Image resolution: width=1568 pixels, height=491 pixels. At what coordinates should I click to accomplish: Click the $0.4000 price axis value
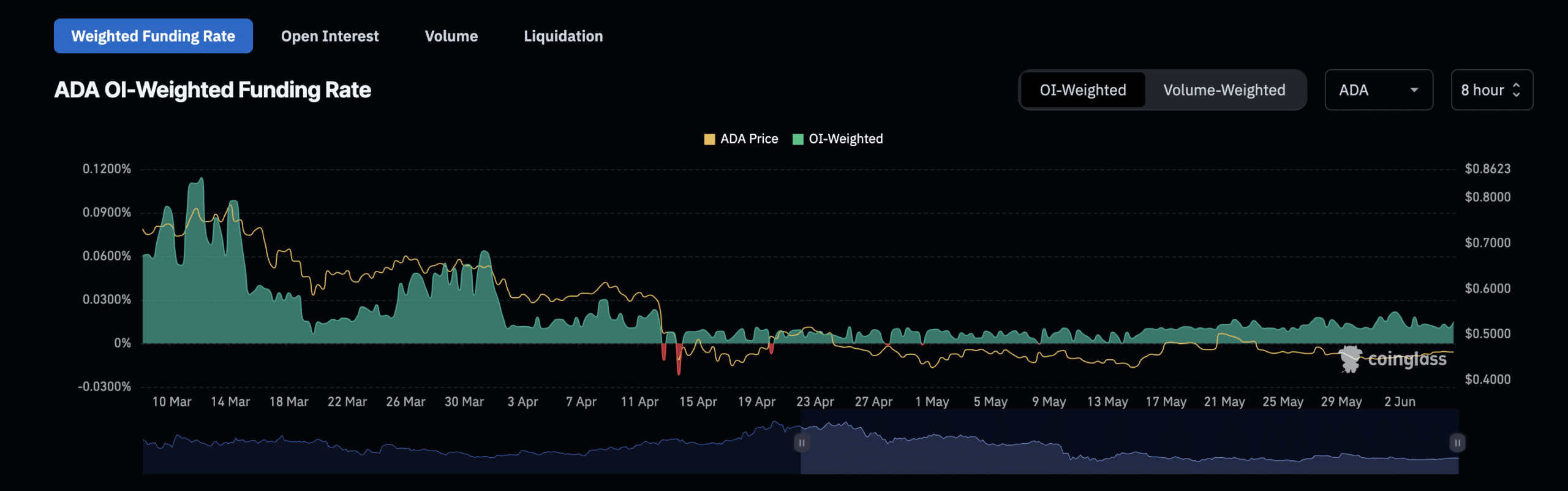pos(1487,379)
